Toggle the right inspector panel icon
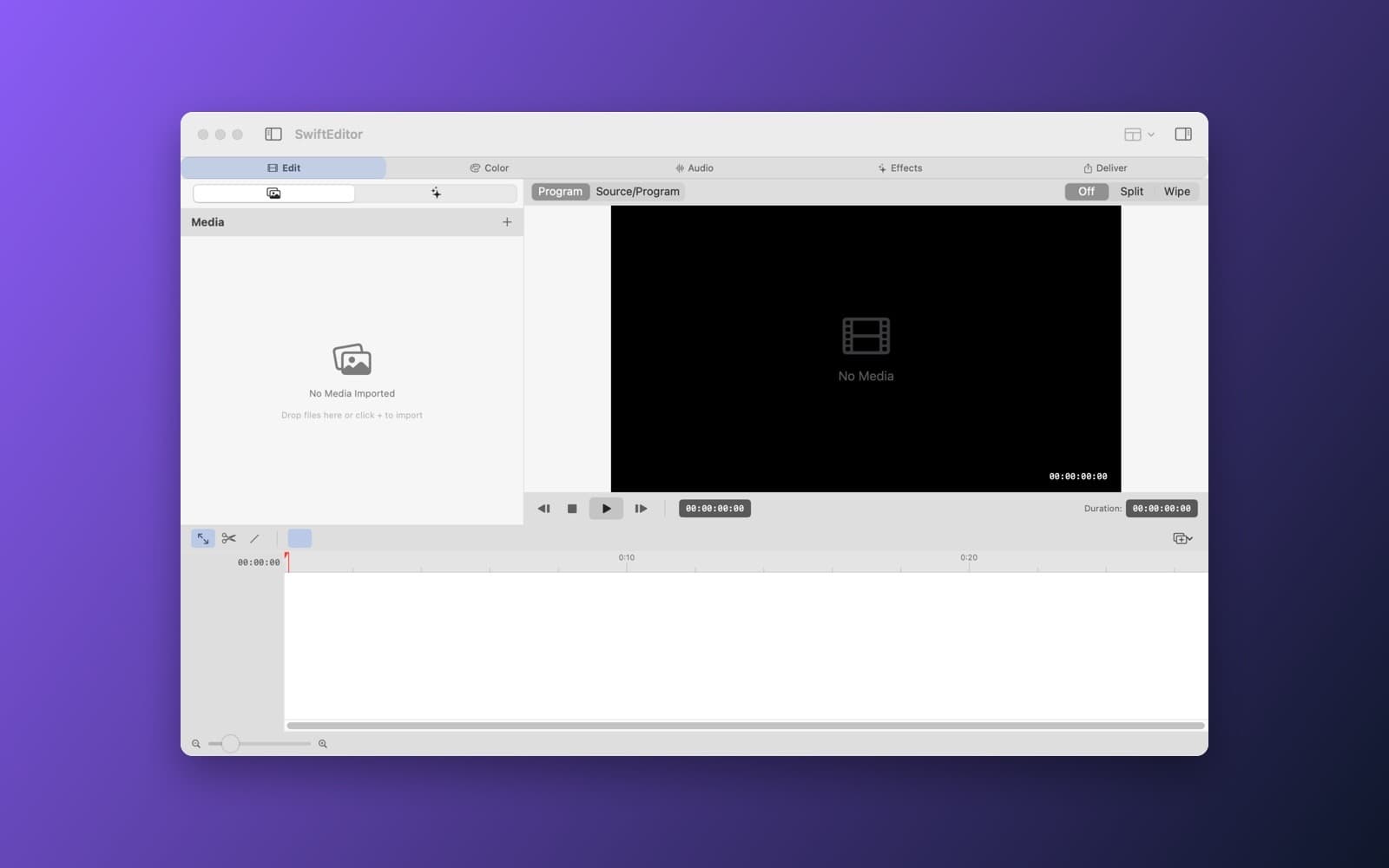The image size is (1389, 868). [x=1183, y=134]
